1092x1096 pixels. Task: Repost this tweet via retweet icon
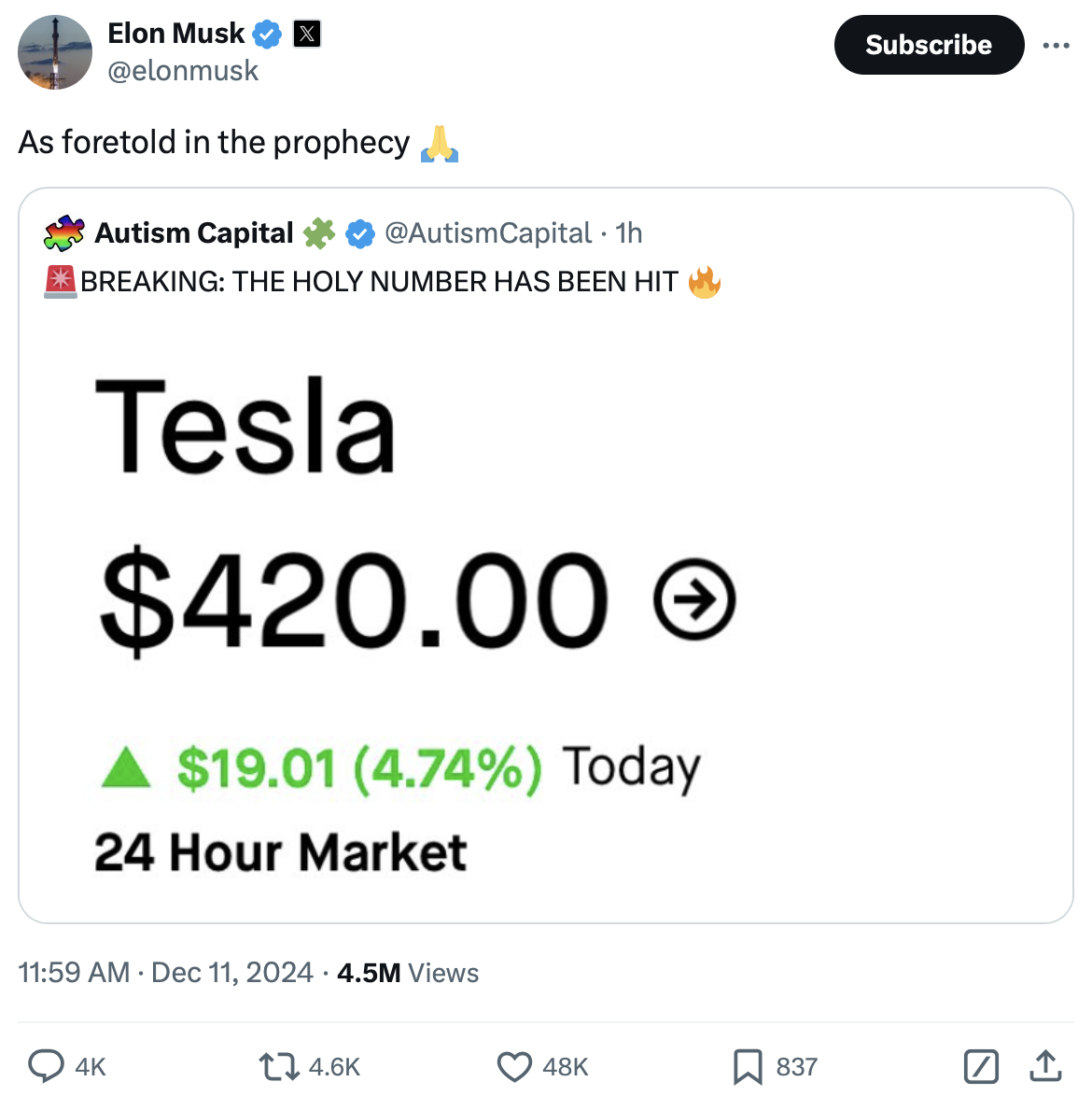(x=277, y=1065)
